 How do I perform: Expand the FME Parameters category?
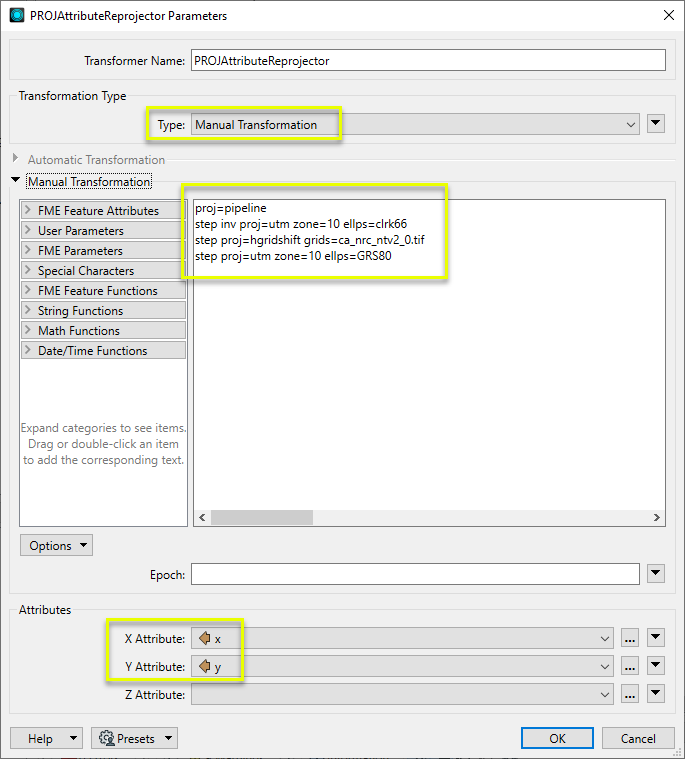103,251
